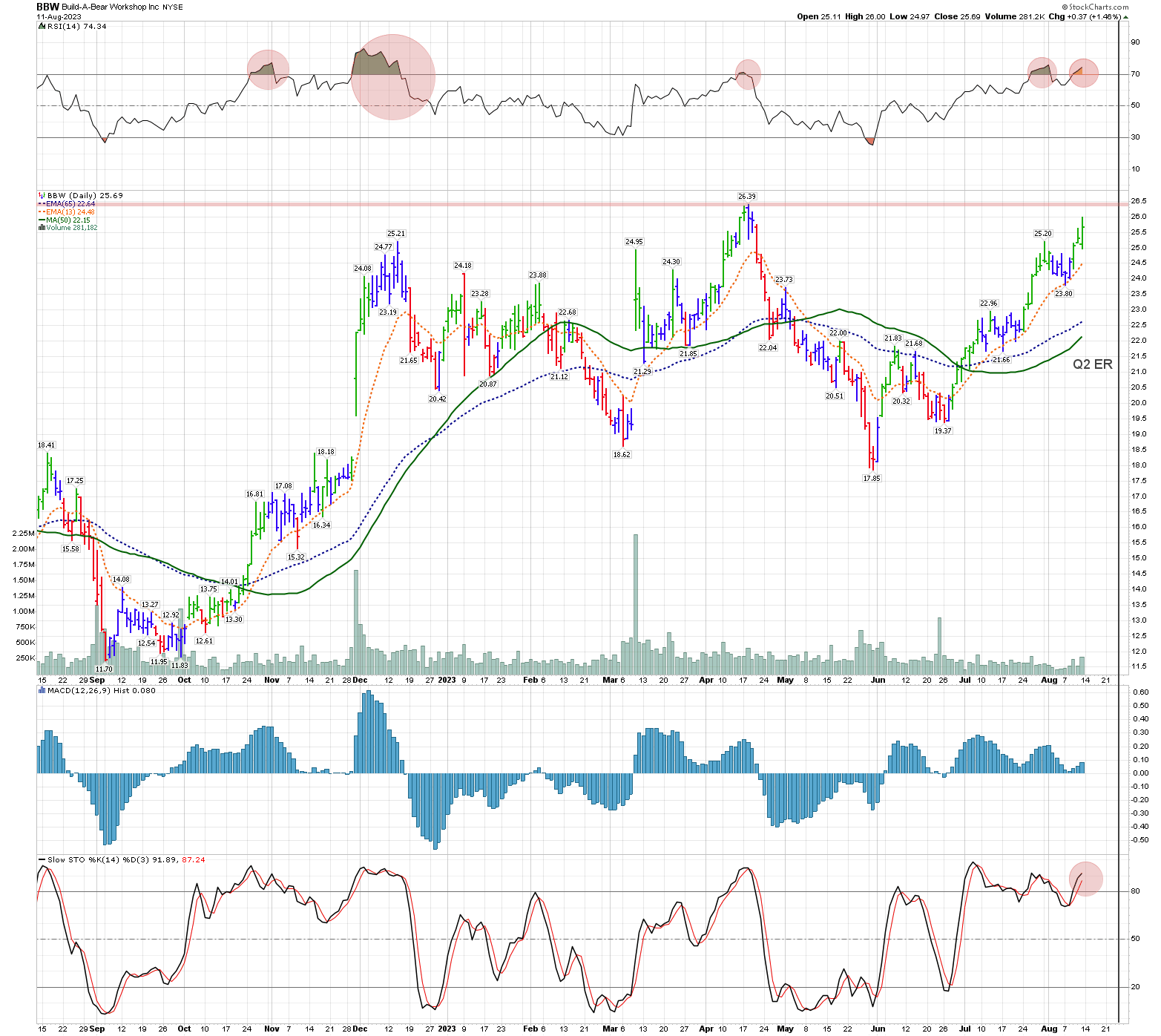
Task: Click the red 87.24 %D value
Action: click(x=193, y=859)
